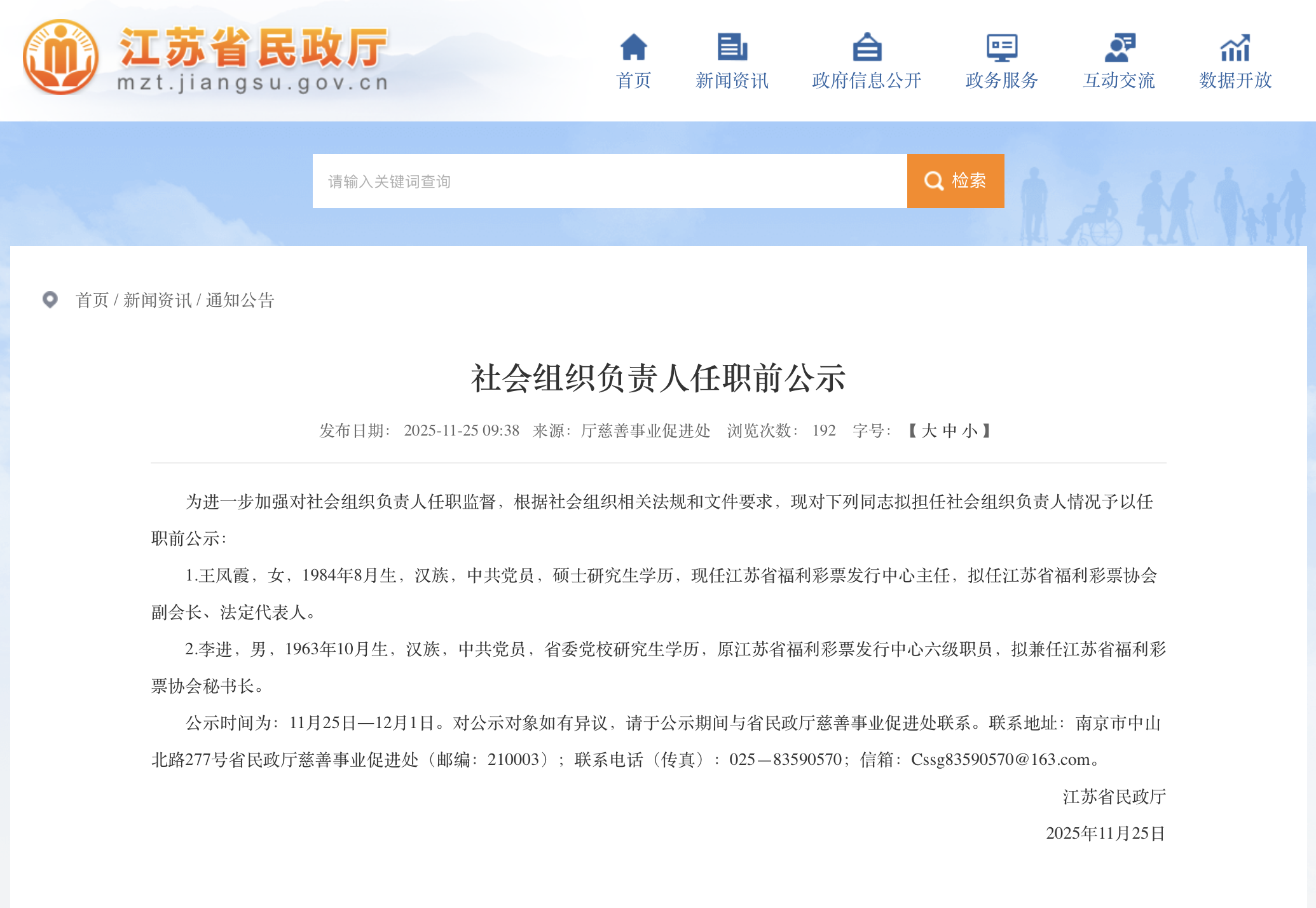1316x908 pixels.
Task: Click the data open chart icon
Action: point(1235,47)
